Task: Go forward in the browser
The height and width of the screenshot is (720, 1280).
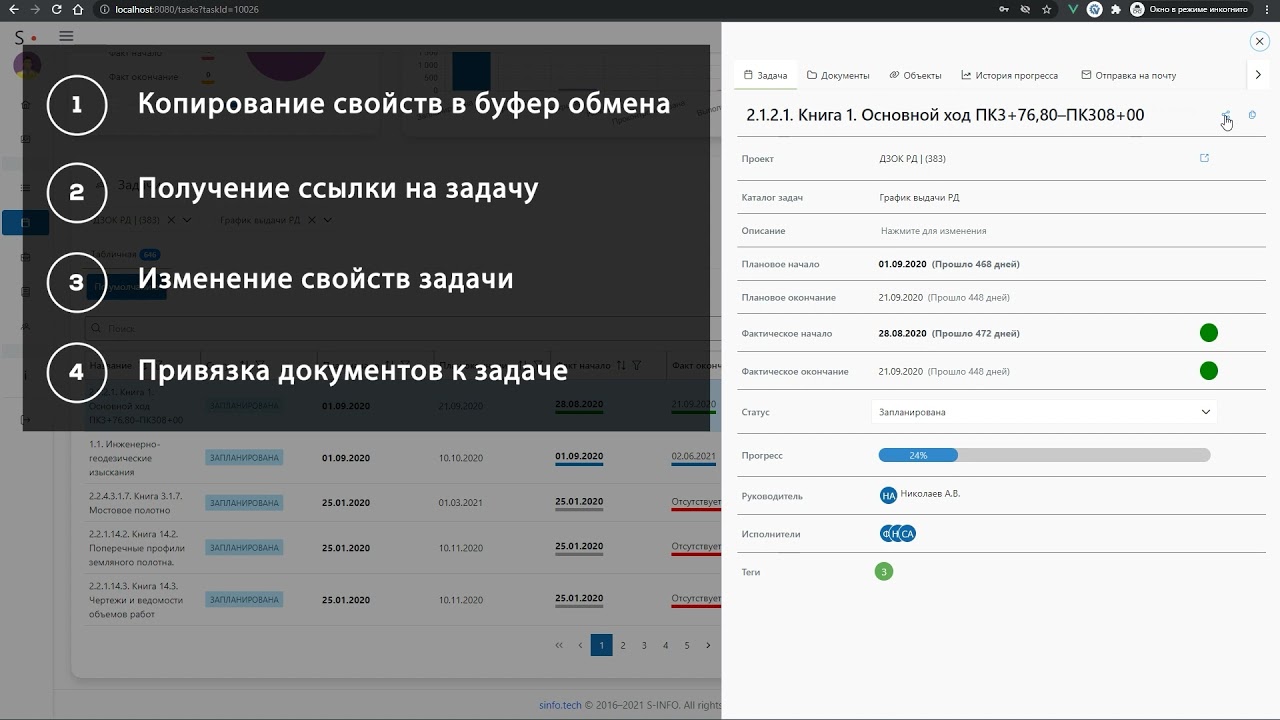Action: [x=35, y=9]
